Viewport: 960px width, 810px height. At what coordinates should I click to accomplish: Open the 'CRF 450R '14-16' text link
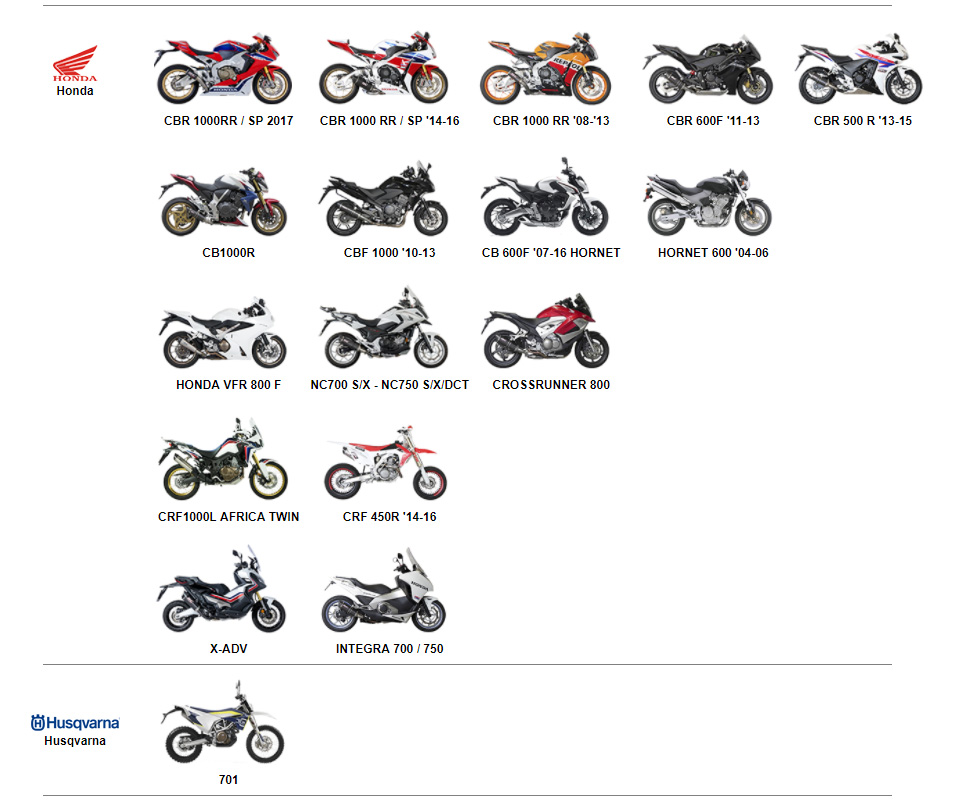tap(389, 517)
